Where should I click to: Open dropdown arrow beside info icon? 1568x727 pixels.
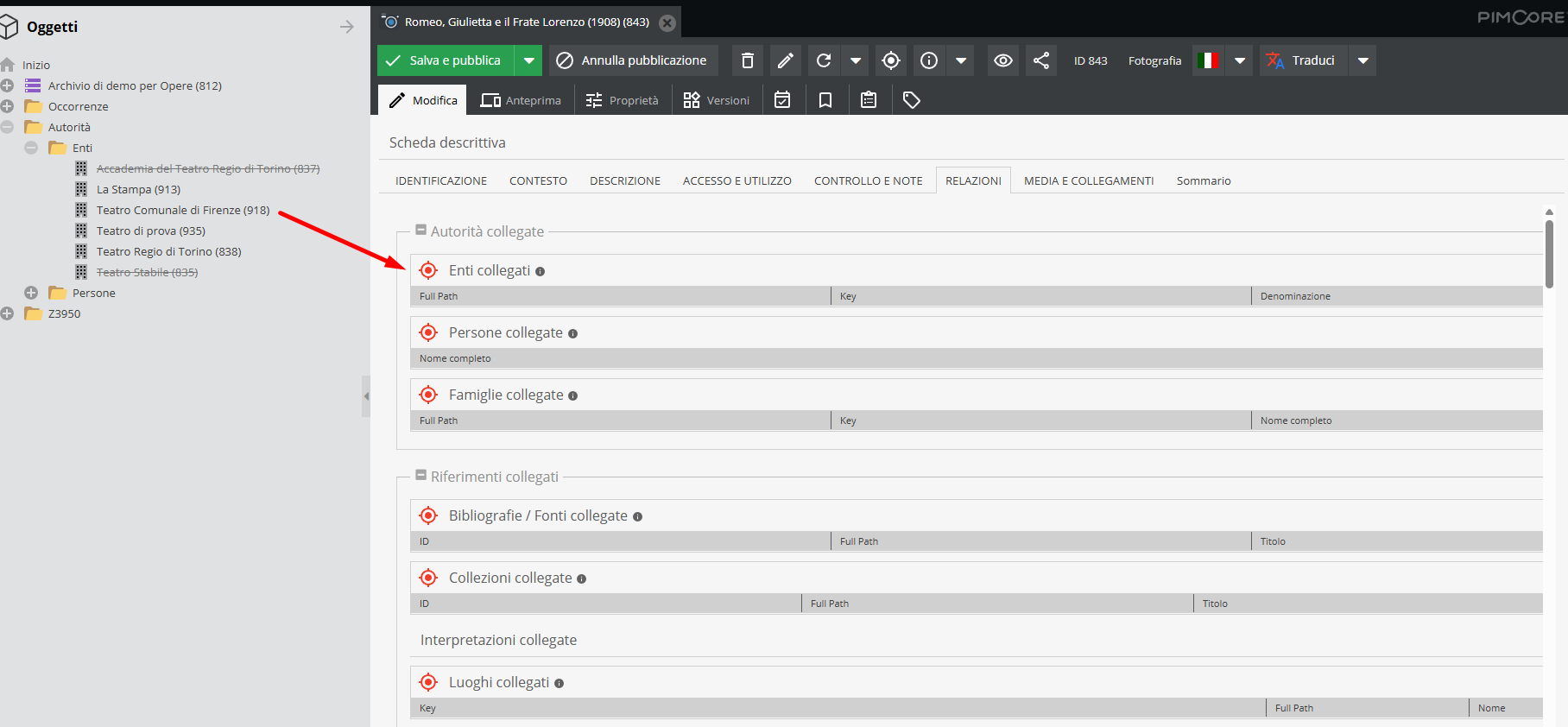961,60
